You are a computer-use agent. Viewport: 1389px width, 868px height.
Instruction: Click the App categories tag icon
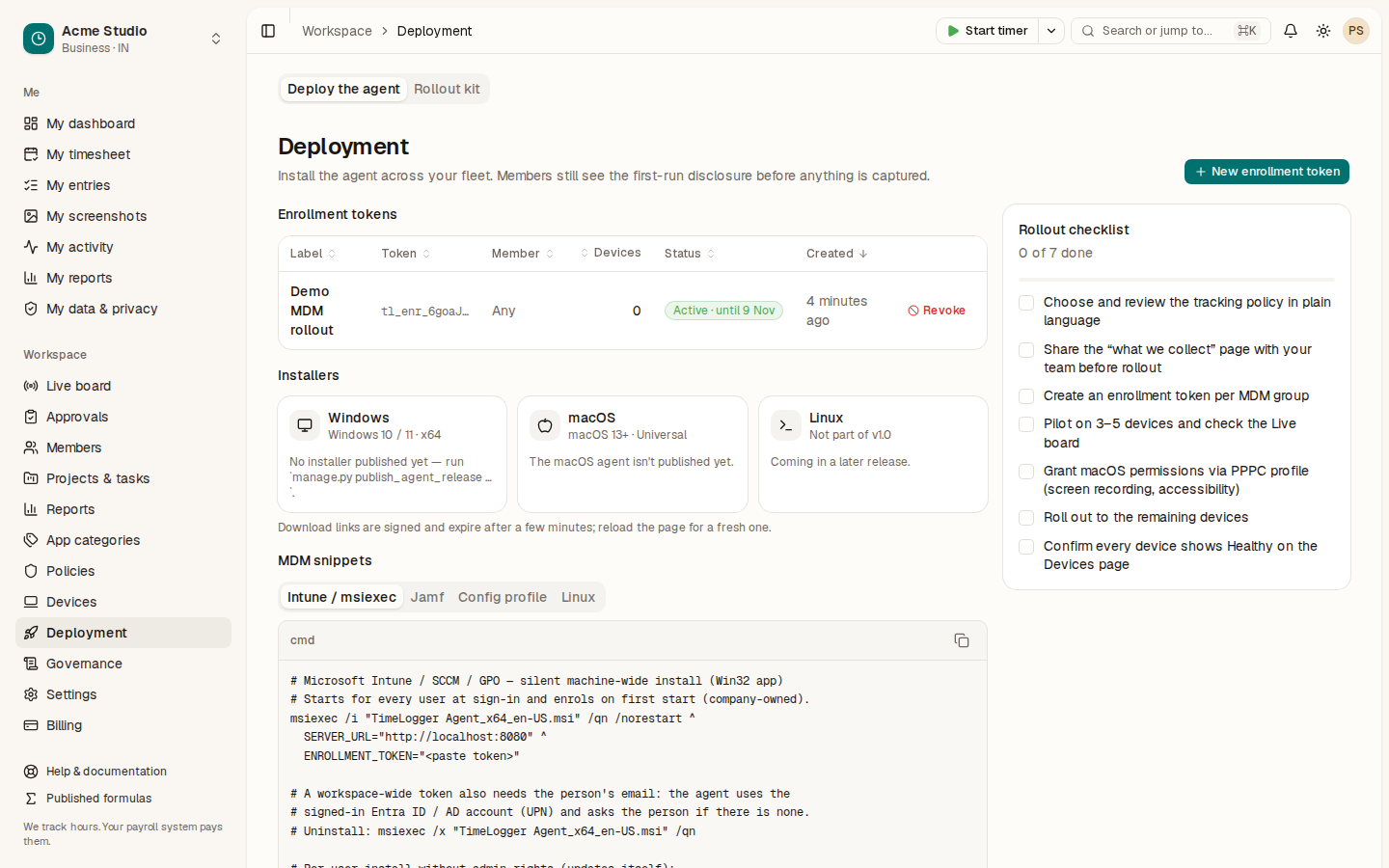(31, 540)
